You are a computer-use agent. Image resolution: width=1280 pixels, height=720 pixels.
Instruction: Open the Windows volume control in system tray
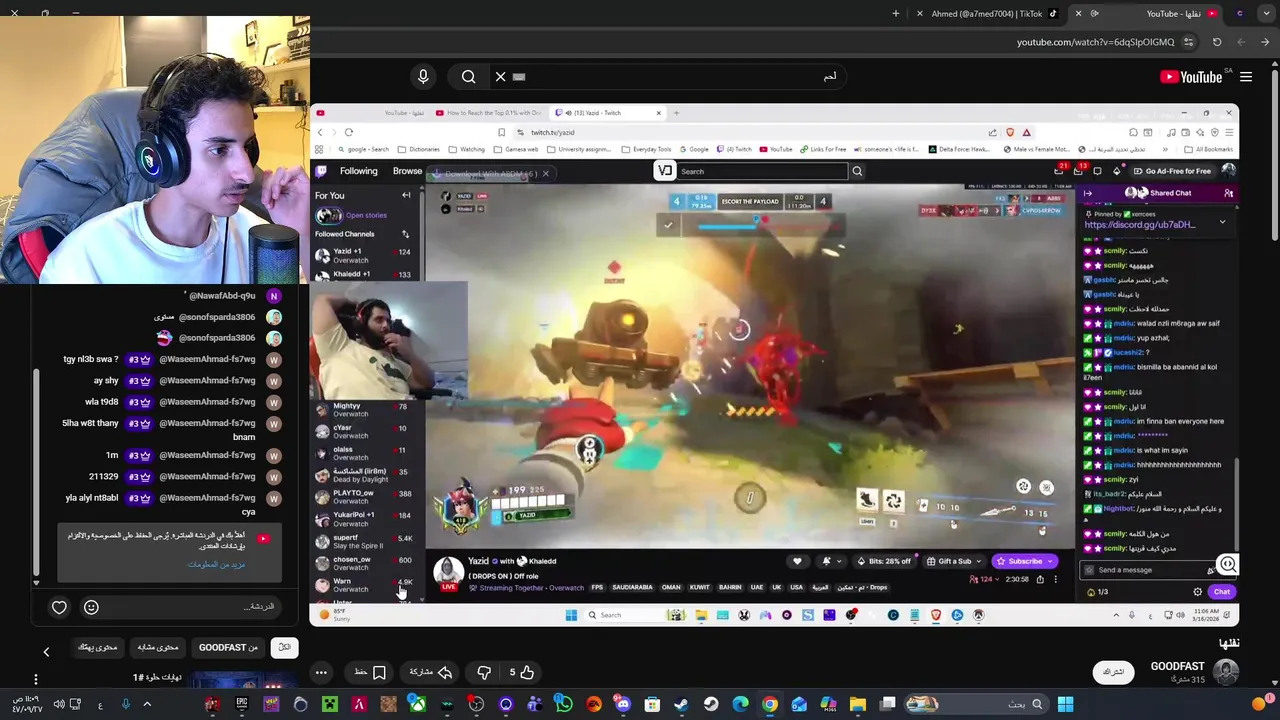[59, 704]
